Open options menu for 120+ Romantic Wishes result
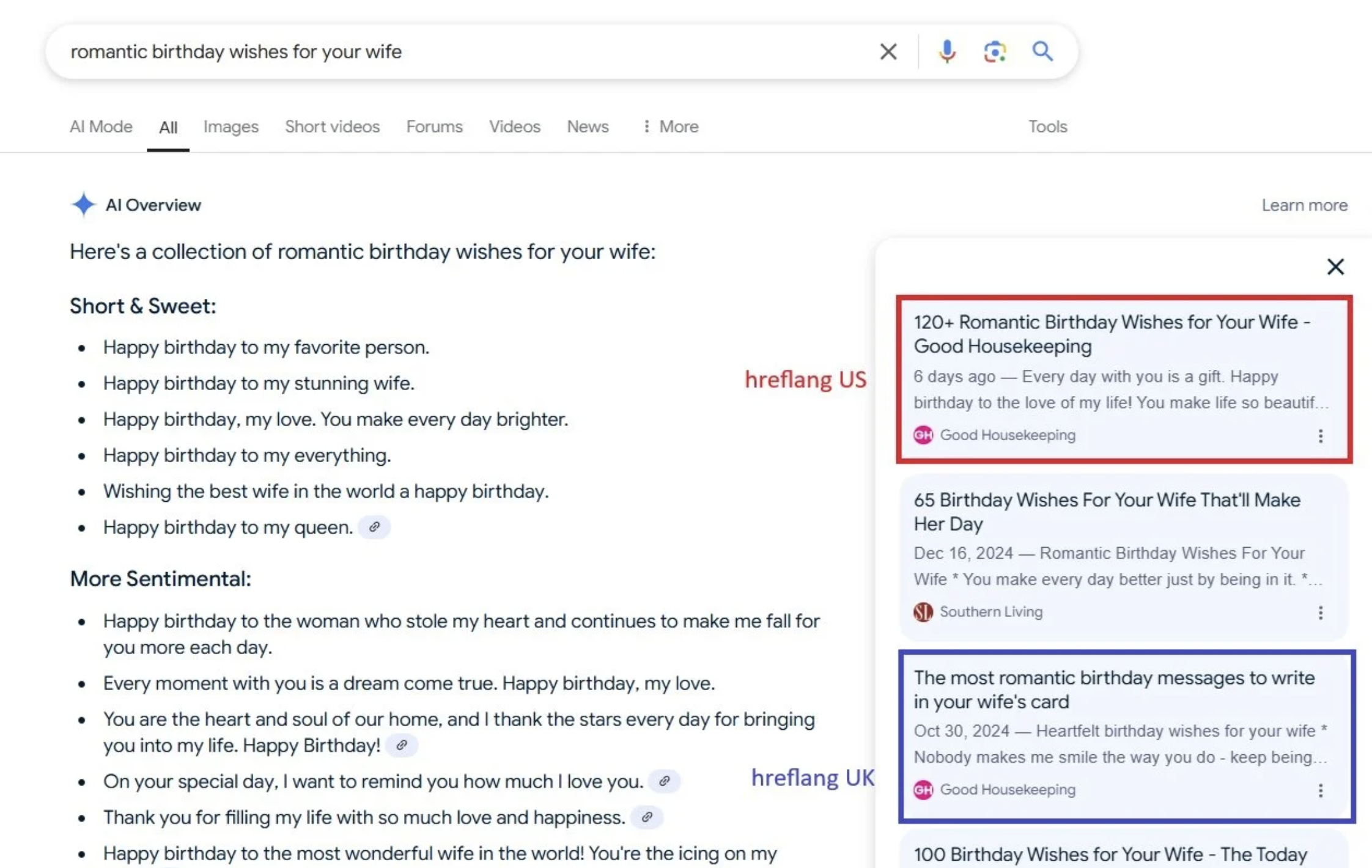Screen dimensions: 1372x868 [x=1321, y=436]
